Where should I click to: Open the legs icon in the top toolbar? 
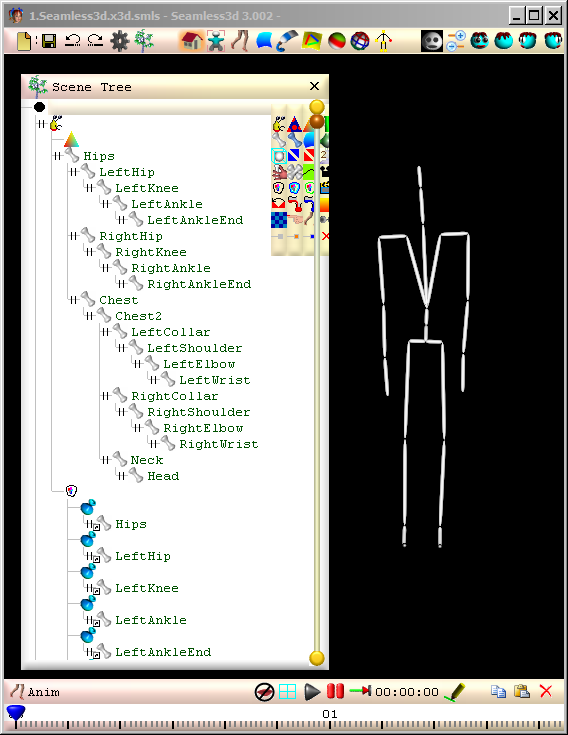240,41
